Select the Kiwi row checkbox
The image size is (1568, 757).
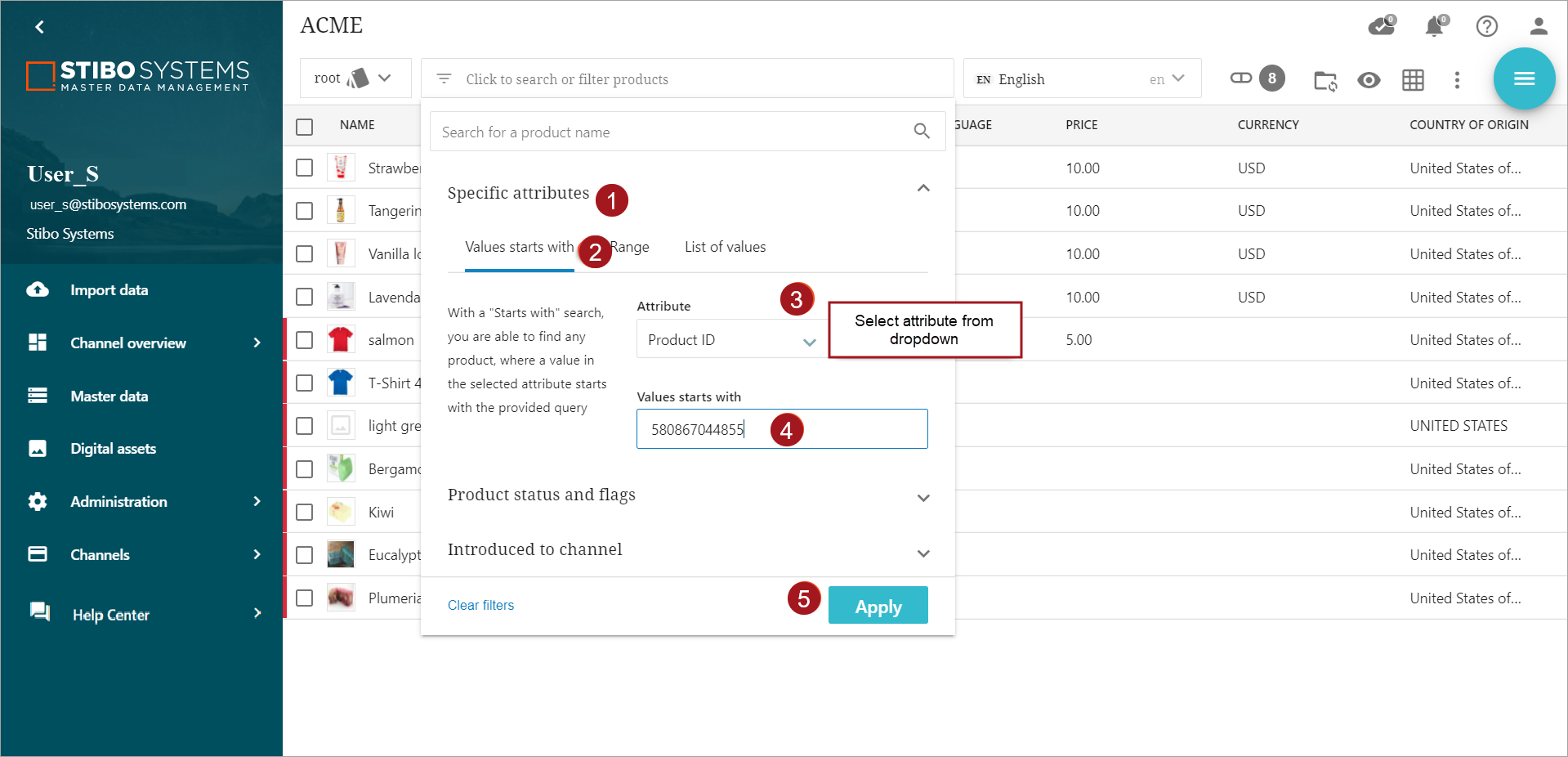305,513
